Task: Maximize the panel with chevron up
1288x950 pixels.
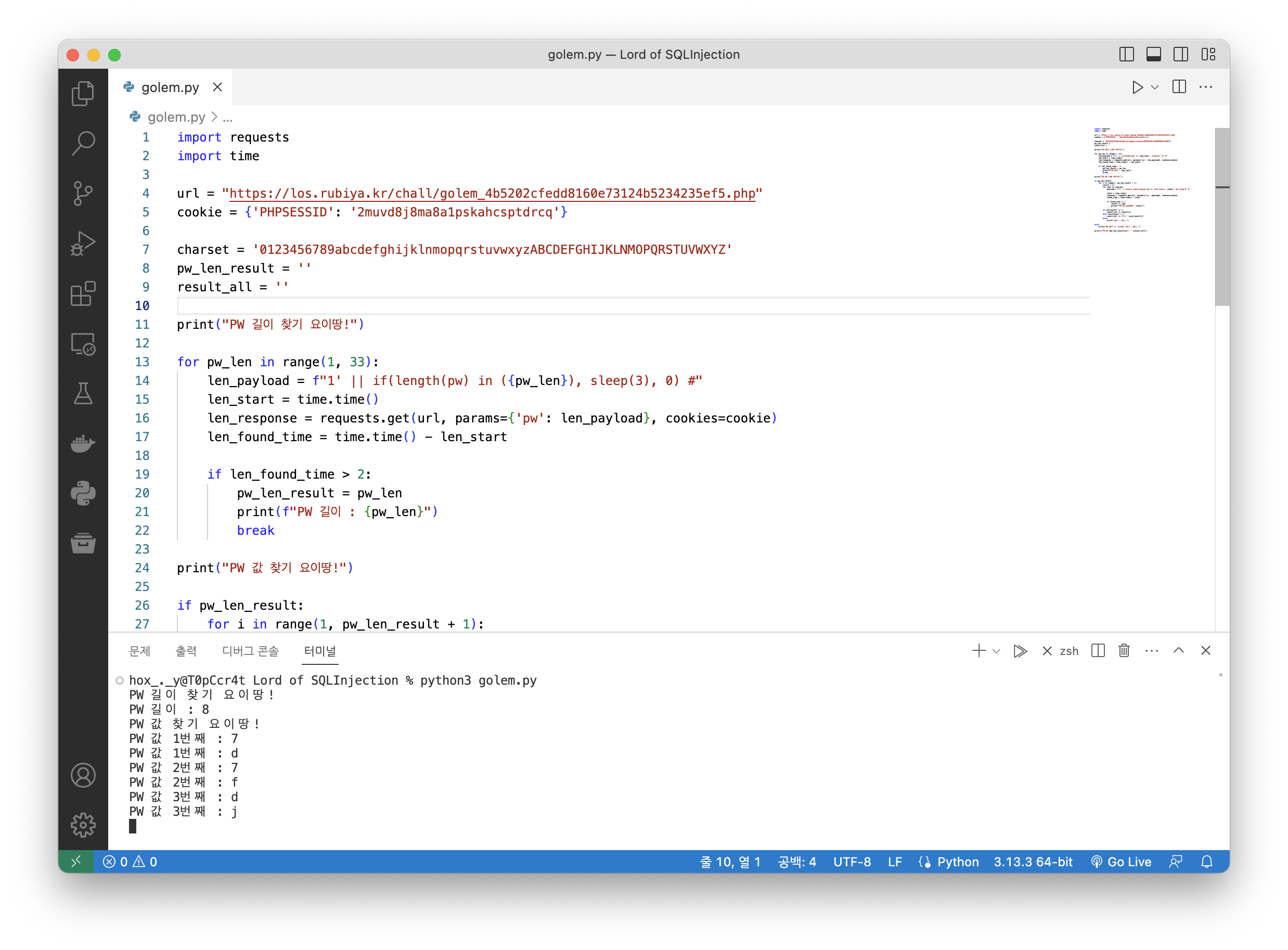Action: pos(1178,650)
